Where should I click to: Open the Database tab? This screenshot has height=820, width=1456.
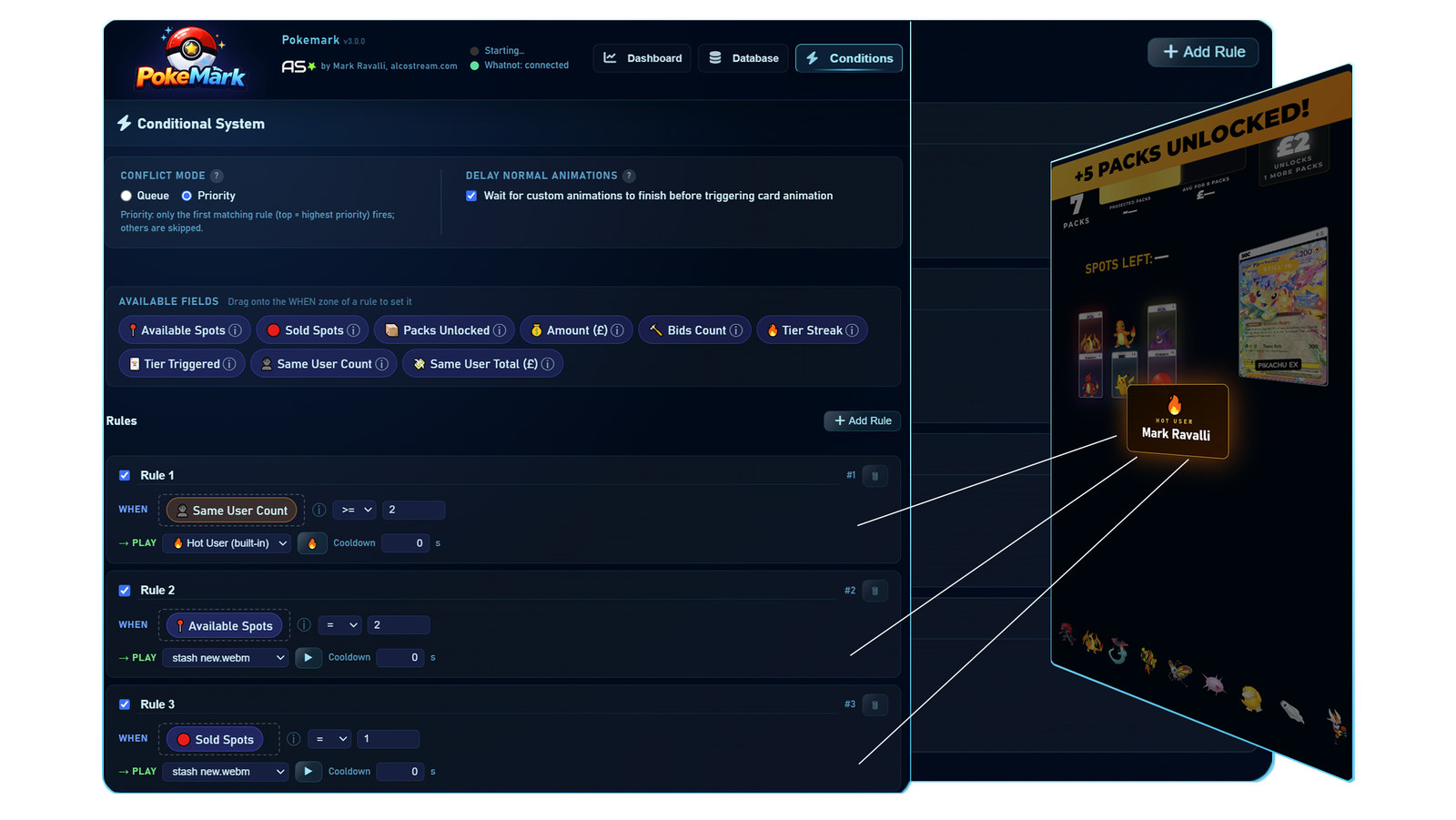click(x=743, y=58)
